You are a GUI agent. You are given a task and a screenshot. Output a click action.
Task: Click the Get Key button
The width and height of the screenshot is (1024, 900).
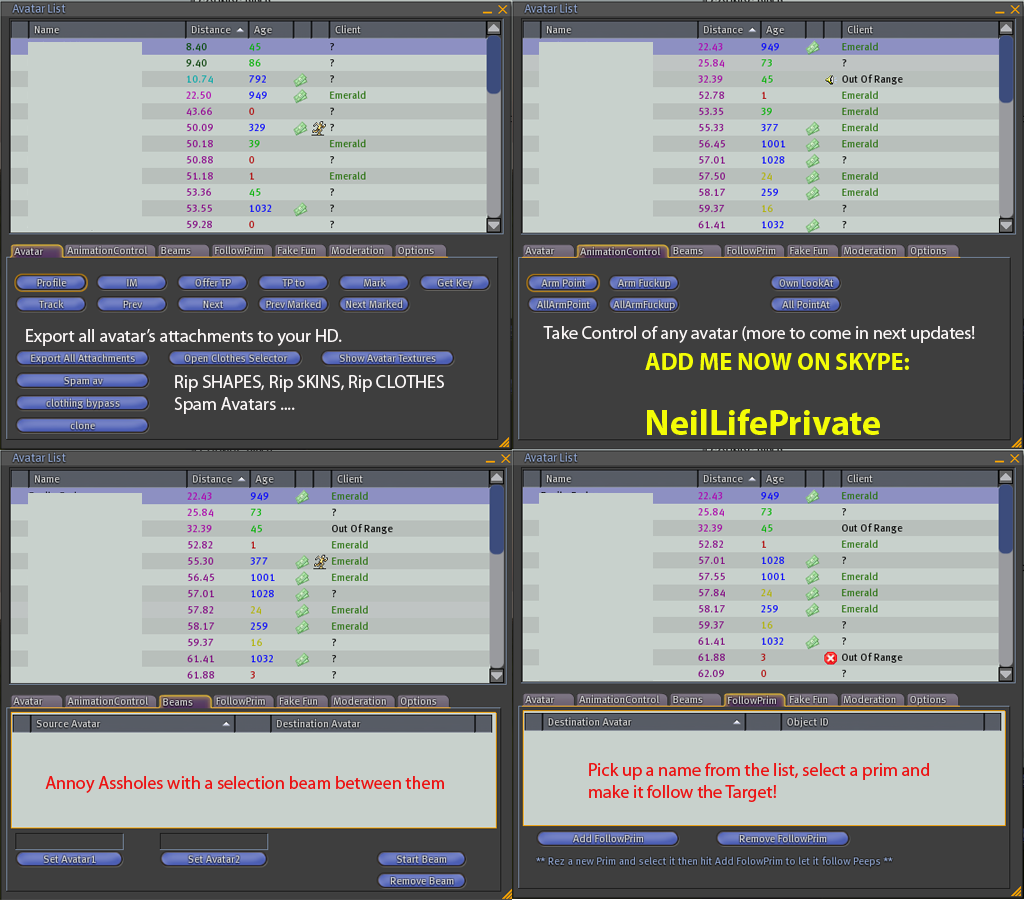click(x=455, y=283)
